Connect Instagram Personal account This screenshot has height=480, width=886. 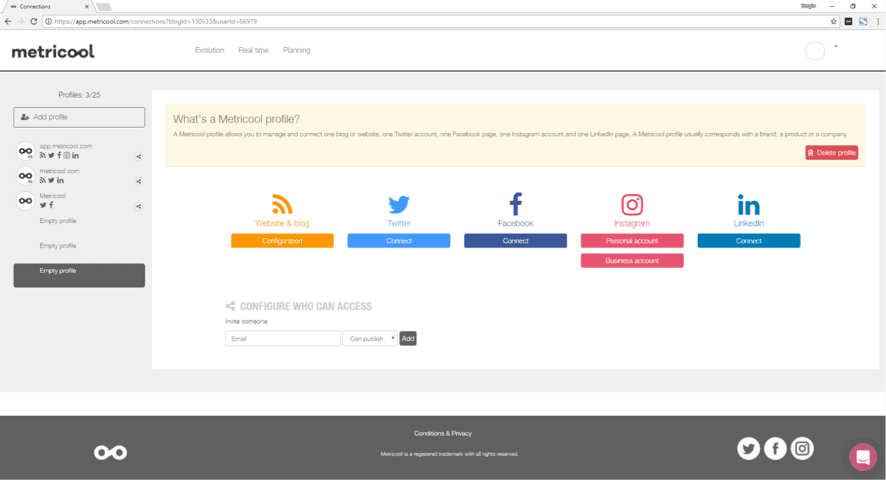pyautogui.click(x=632, y=241)
